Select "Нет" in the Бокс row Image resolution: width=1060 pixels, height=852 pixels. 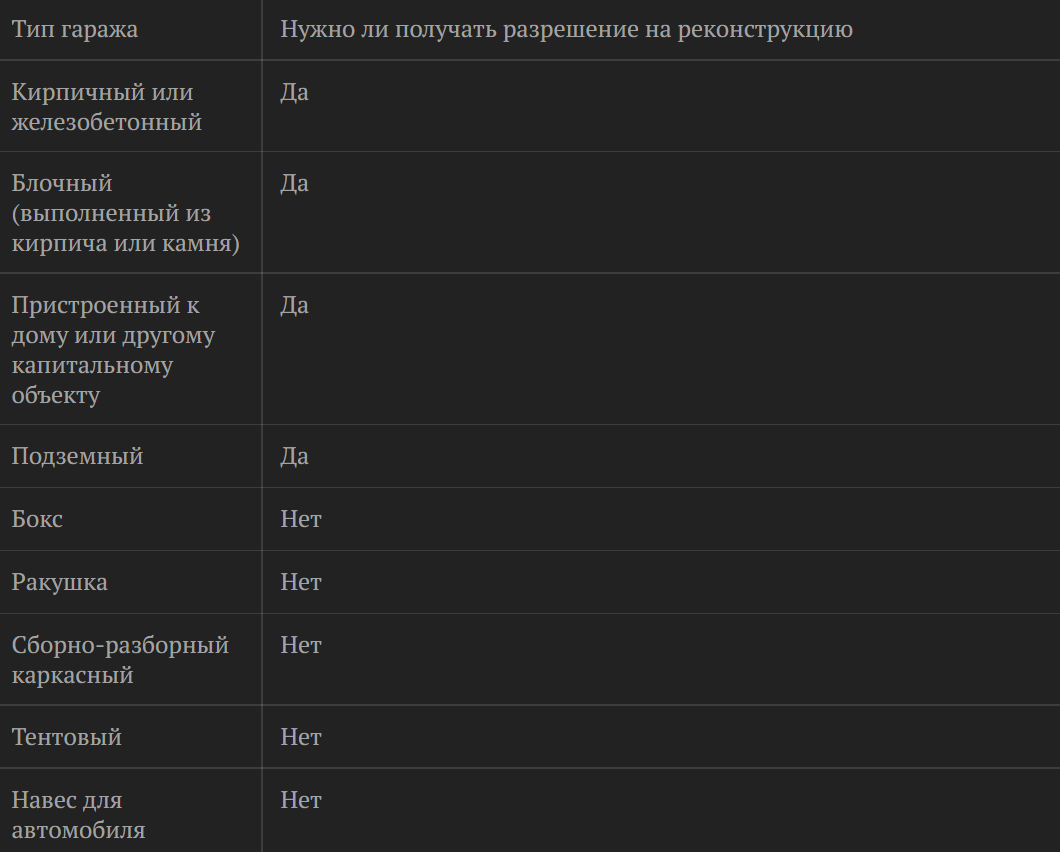[x=301, y=519]
